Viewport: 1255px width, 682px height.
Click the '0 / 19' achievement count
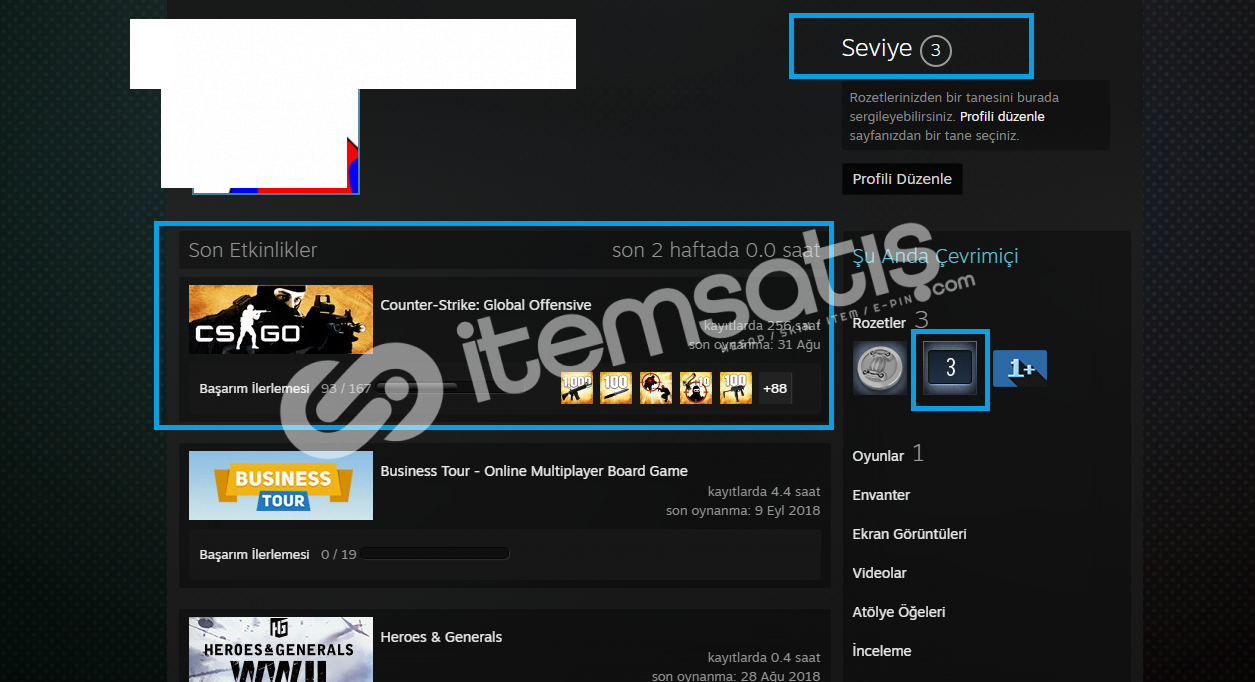pos(338,554)
